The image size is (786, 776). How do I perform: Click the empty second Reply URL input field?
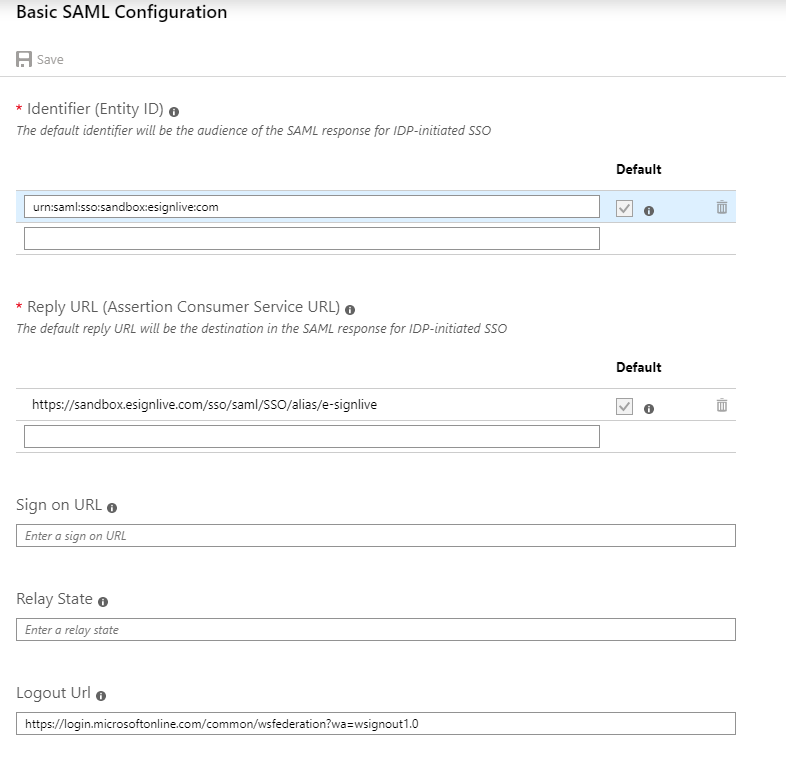pyautogui.click(x=312, y=436)
